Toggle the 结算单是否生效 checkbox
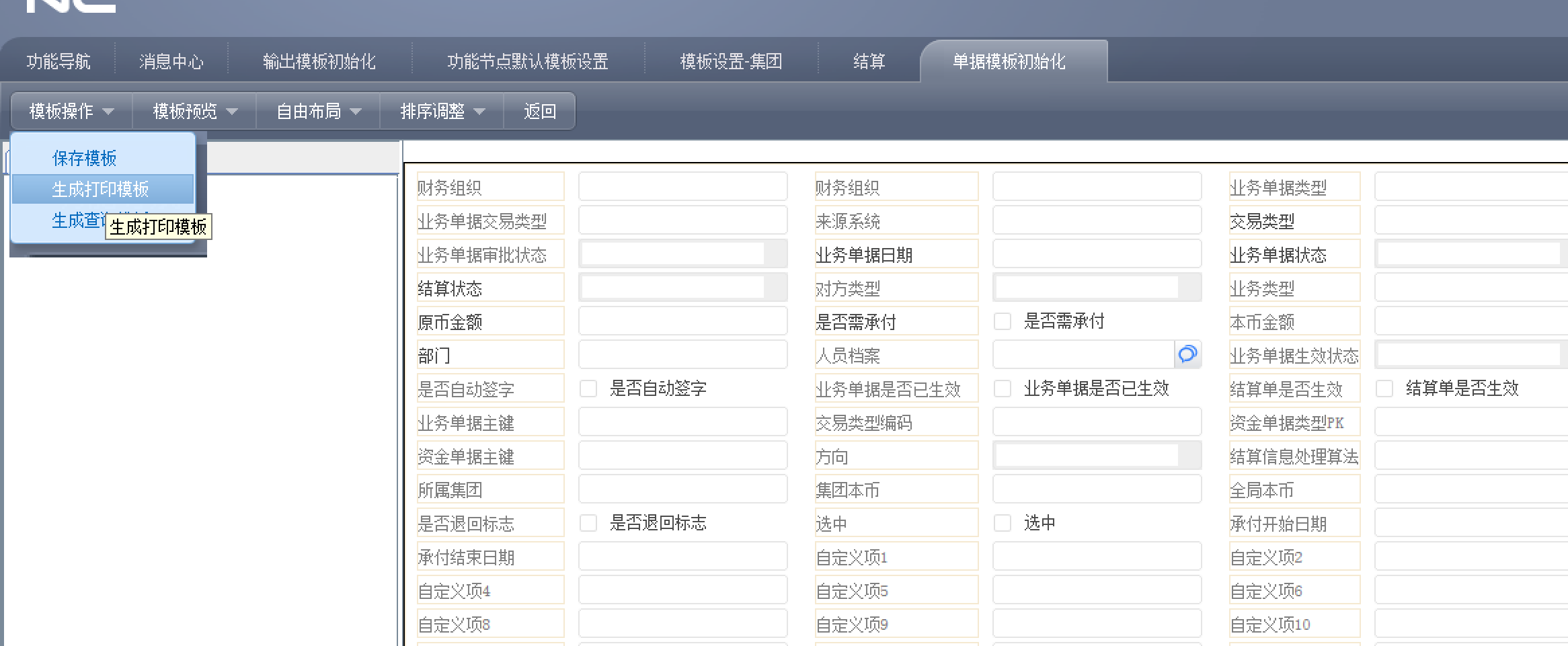Image resolution: width=1568 pixels, height=646 pixels. [1384, 389]
